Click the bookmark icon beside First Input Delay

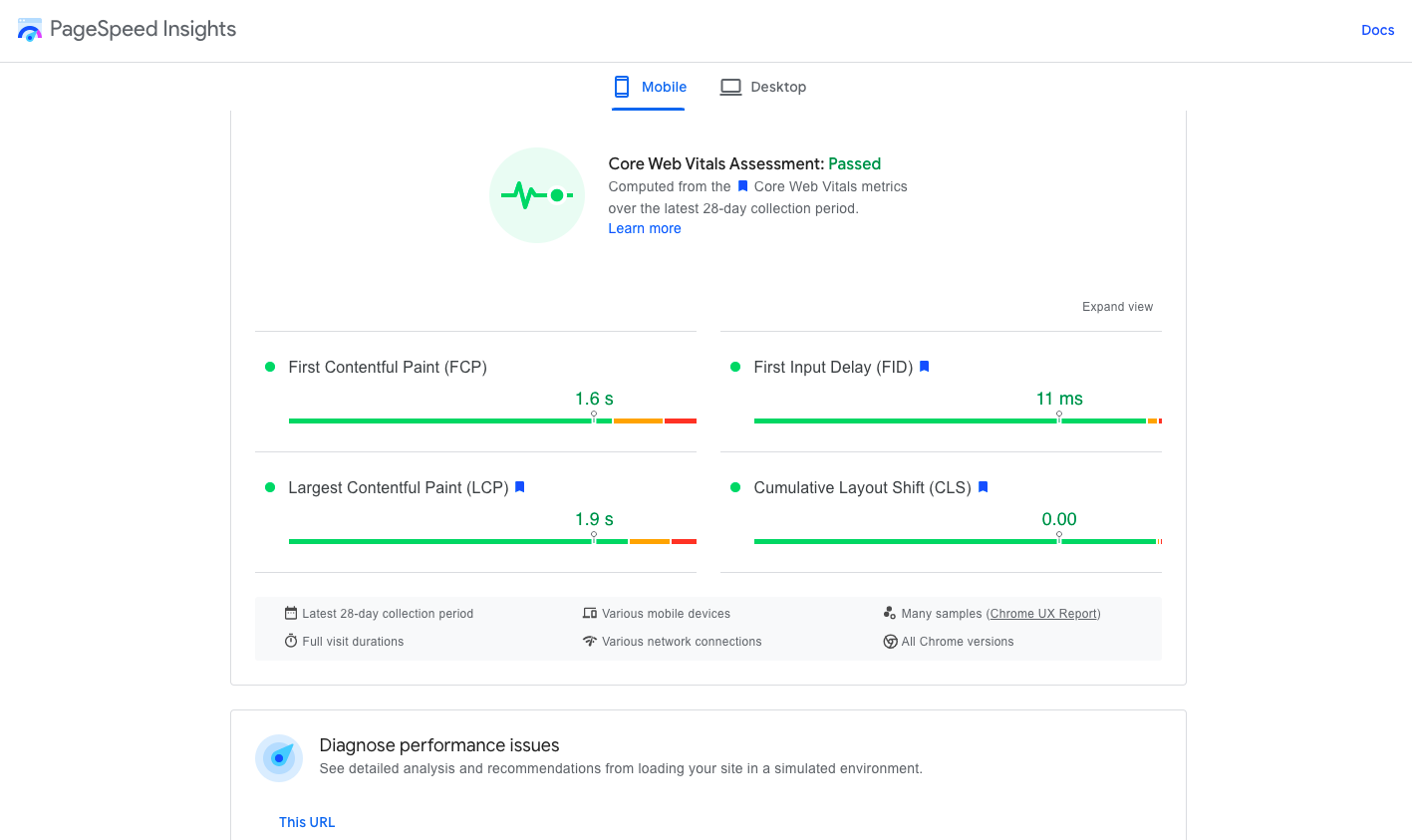[x=924, y=367]
